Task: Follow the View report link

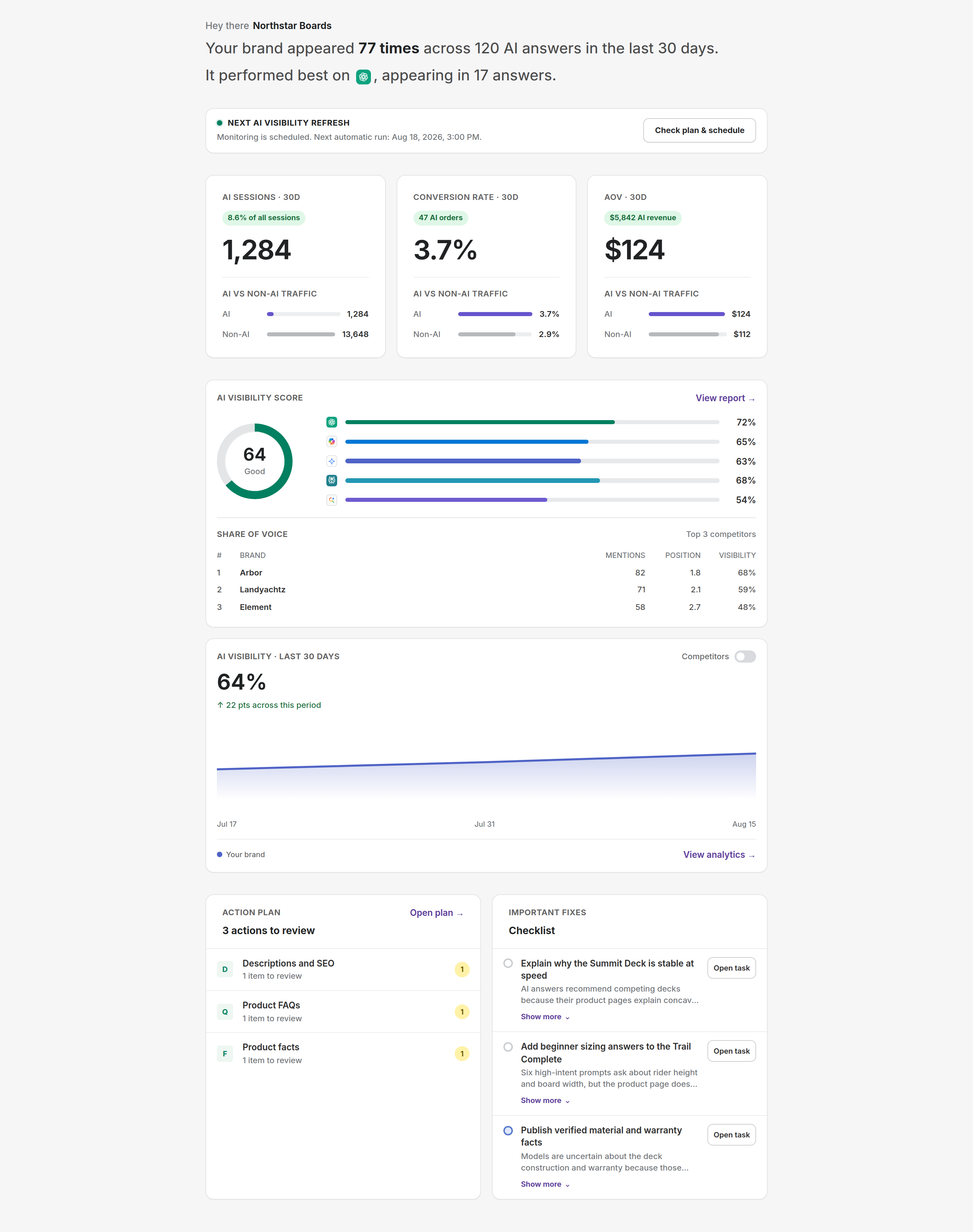Action: pos(725,398)
